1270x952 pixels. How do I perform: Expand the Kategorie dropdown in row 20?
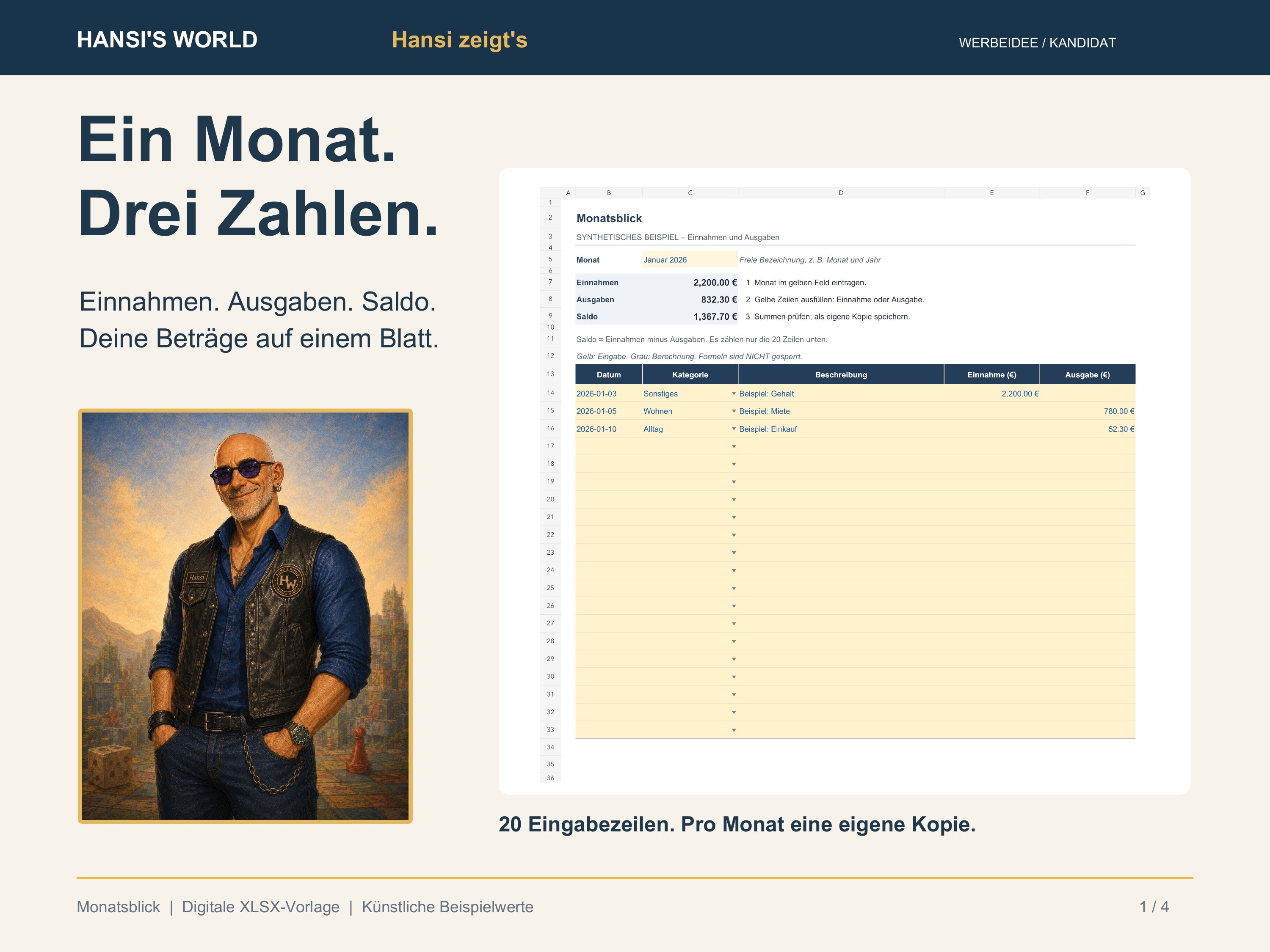(x=734, y=500)
